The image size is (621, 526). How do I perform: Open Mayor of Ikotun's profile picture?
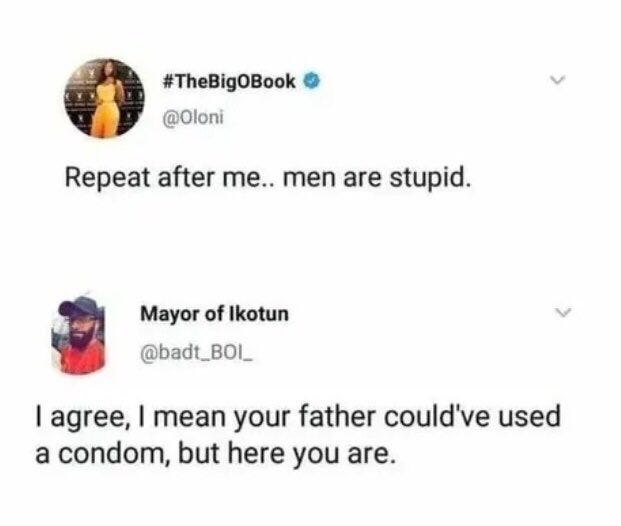[x=78, y=335]
